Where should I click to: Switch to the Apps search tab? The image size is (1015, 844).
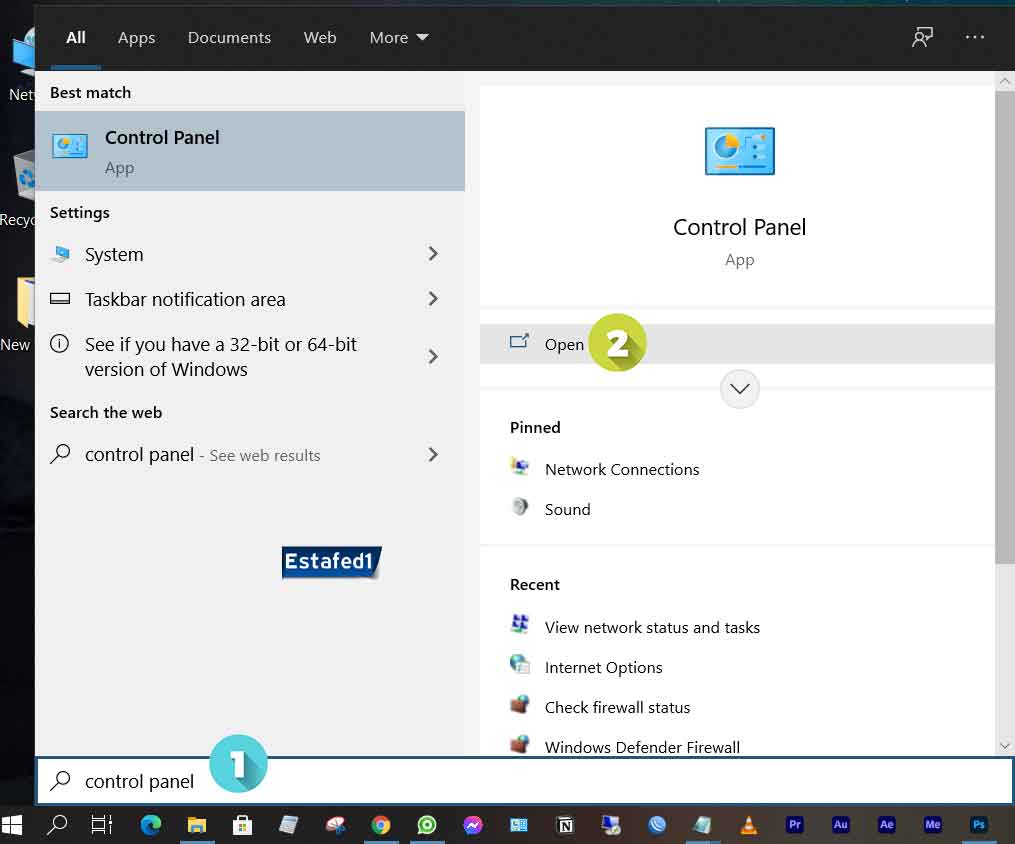pos(136,38)
